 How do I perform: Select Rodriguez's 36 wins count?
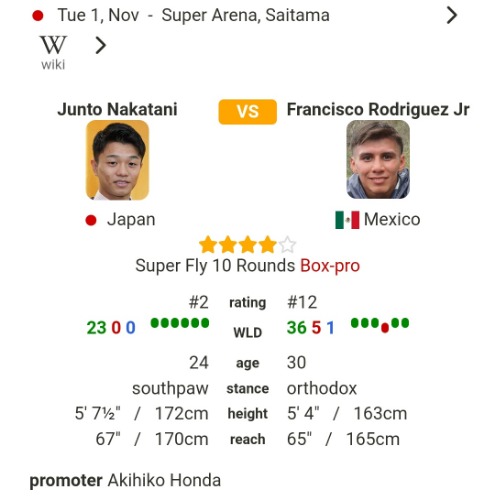pos(297,328)
